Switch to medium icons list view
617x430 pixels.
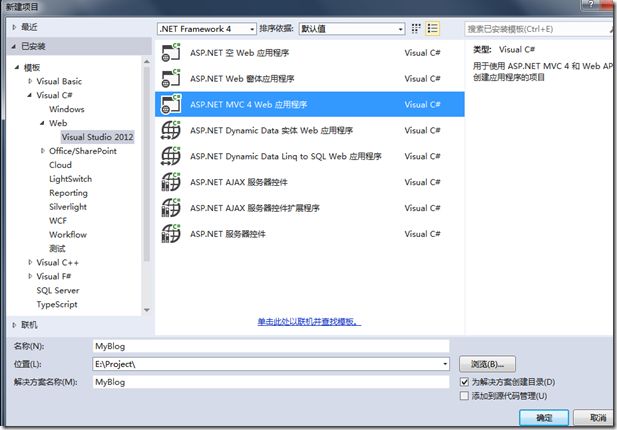(x=432, y=29)
